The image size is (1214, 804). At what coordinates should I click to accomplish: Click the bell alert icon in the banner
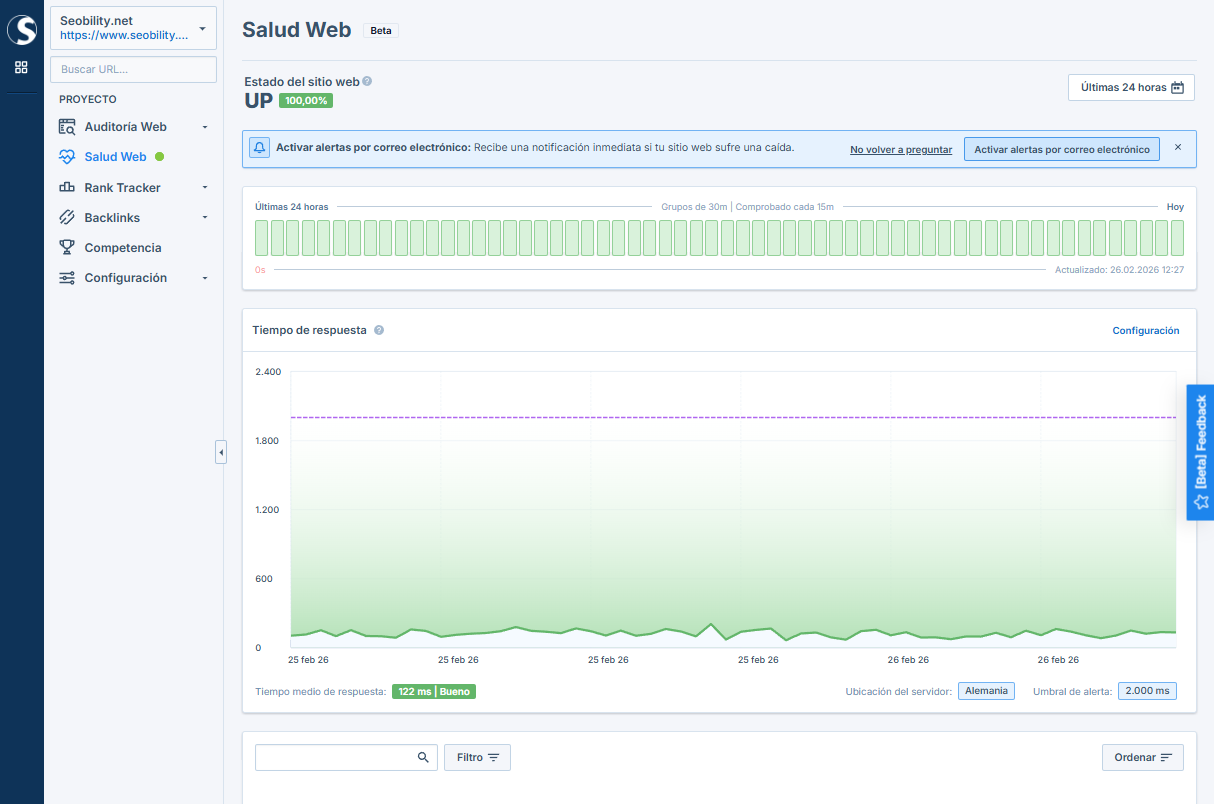tap(259, 148)
